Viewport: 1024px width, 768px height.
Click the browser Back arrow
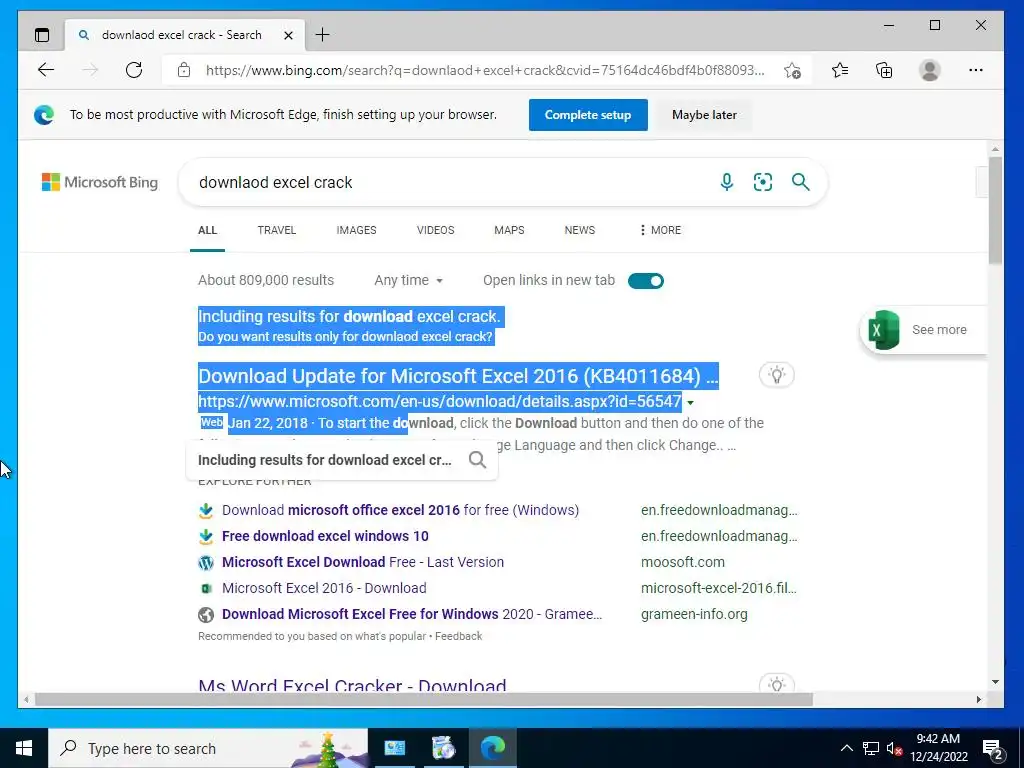click(x=46, y=70)
